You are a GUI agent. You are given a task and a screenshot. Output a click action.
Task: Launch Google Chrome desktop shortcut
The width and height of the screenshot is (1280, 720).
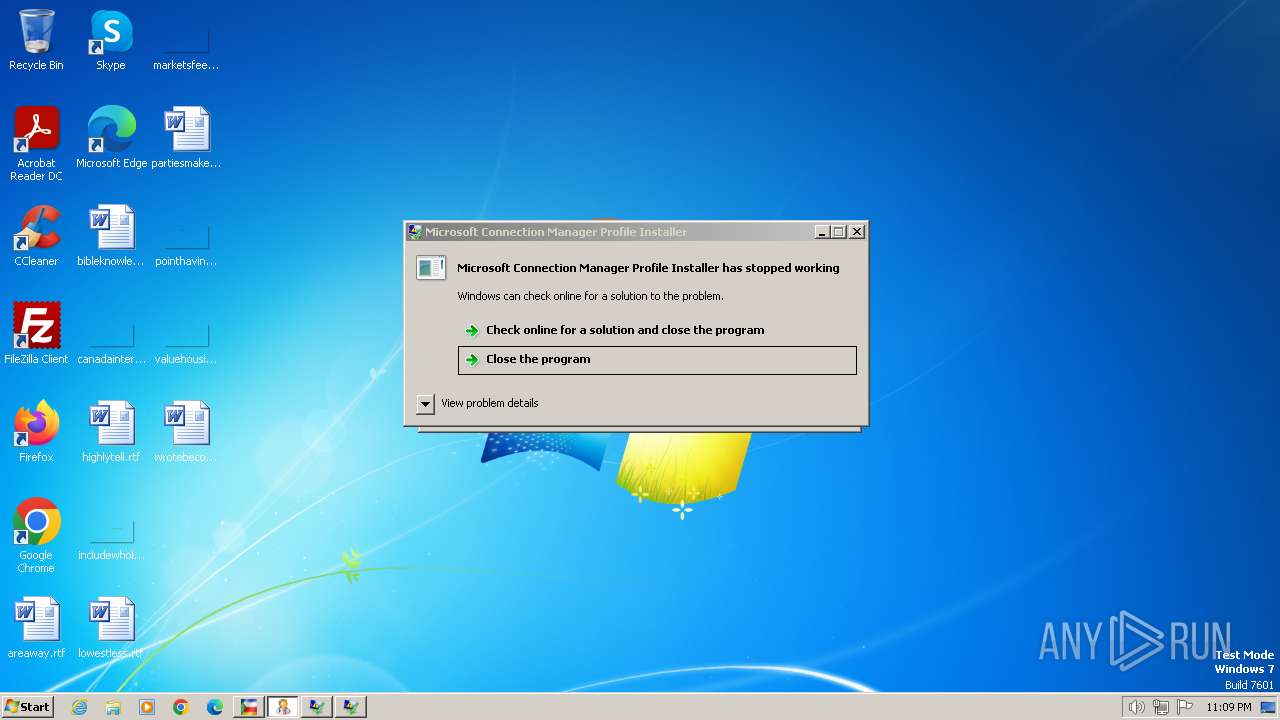coord(36,535)
